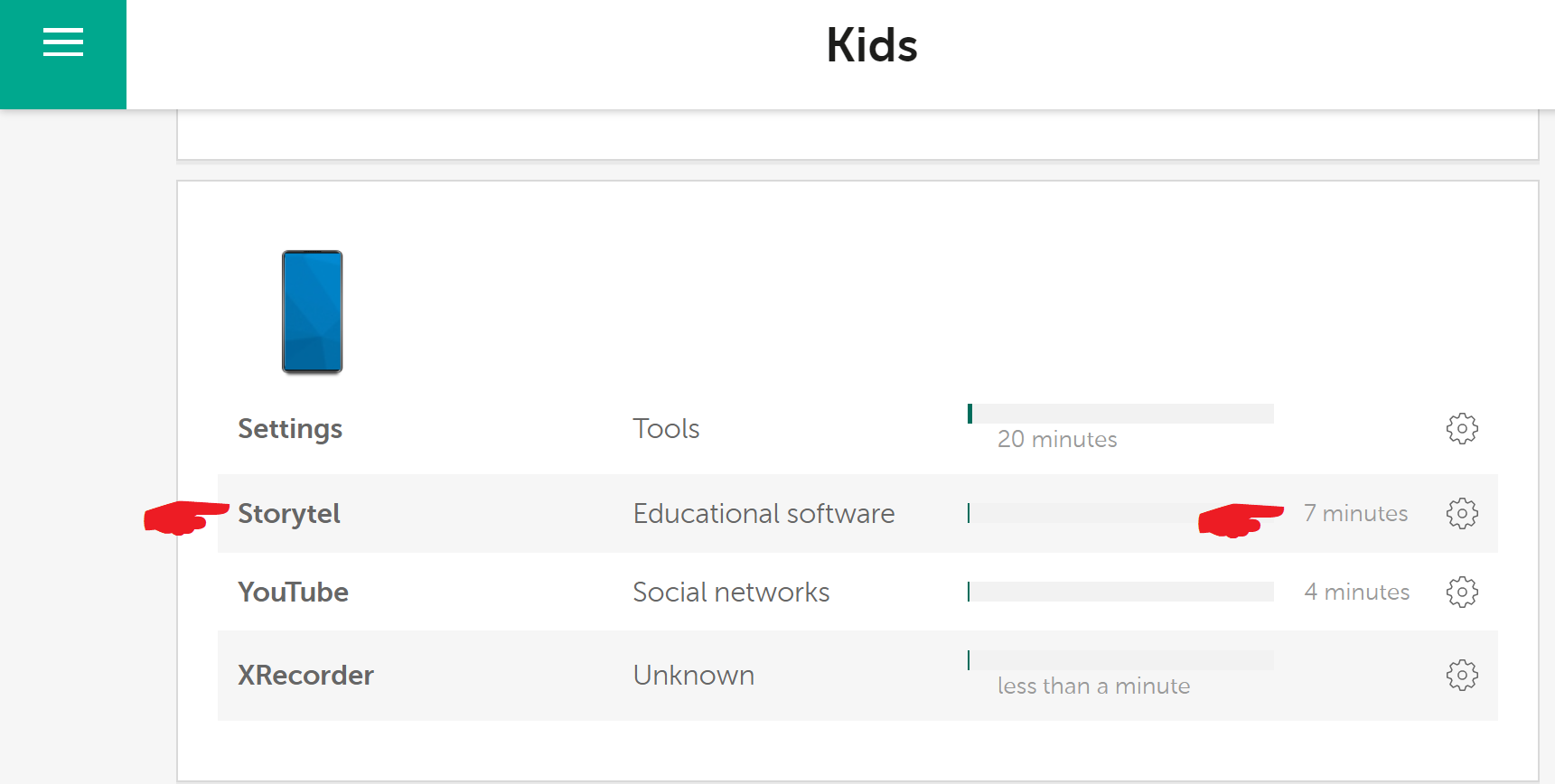Click the Educational software category label
Viewport: 1555px width, 784px height.
(763, 513)
